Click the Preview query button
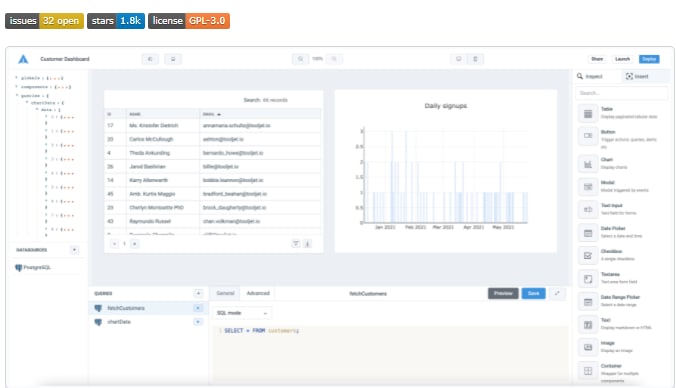The height and width of the screenshot is (388, 676). point(503,293)
